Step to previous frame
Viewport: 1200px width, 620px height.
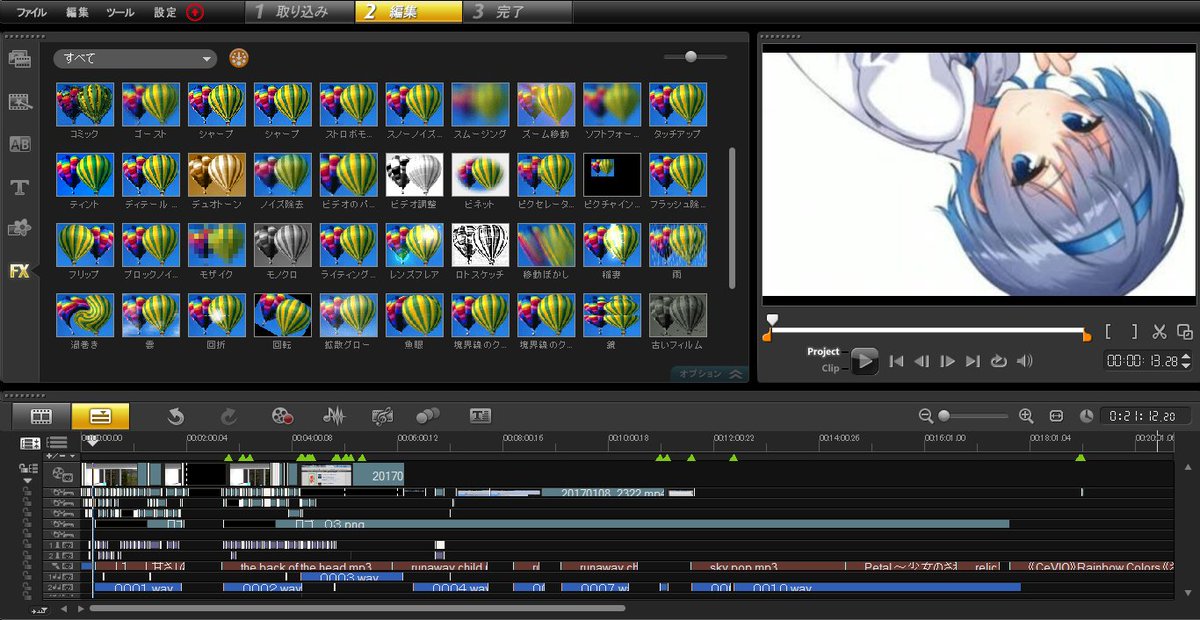pyautogui.click(x=922, y=361)
